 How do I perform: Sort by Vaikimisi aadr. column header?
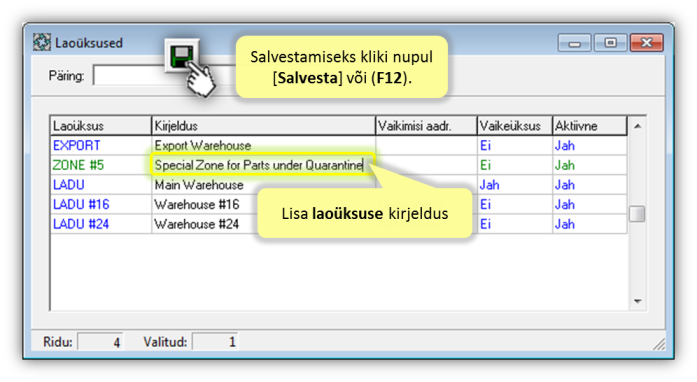pos(426,126)
